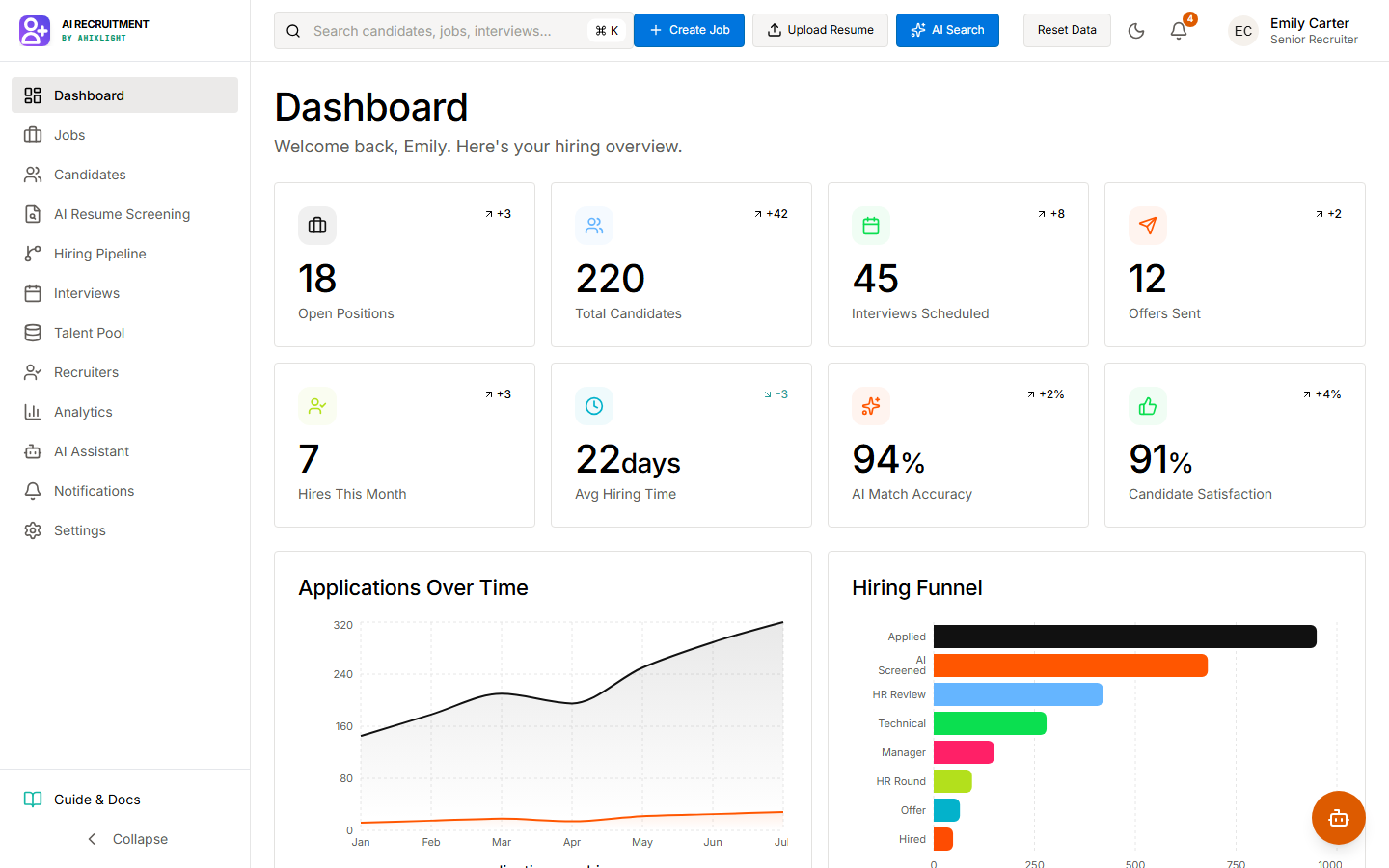The image size is (1389, 868).
Task: Launch AI Search
Action: (947, 30)
